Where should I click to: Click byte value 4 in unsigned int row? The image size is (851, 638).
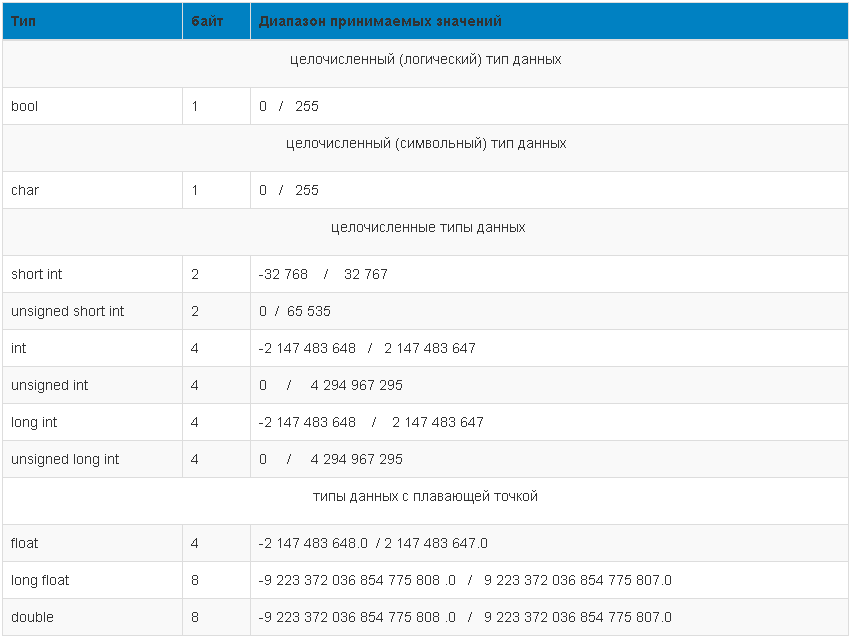195,385
